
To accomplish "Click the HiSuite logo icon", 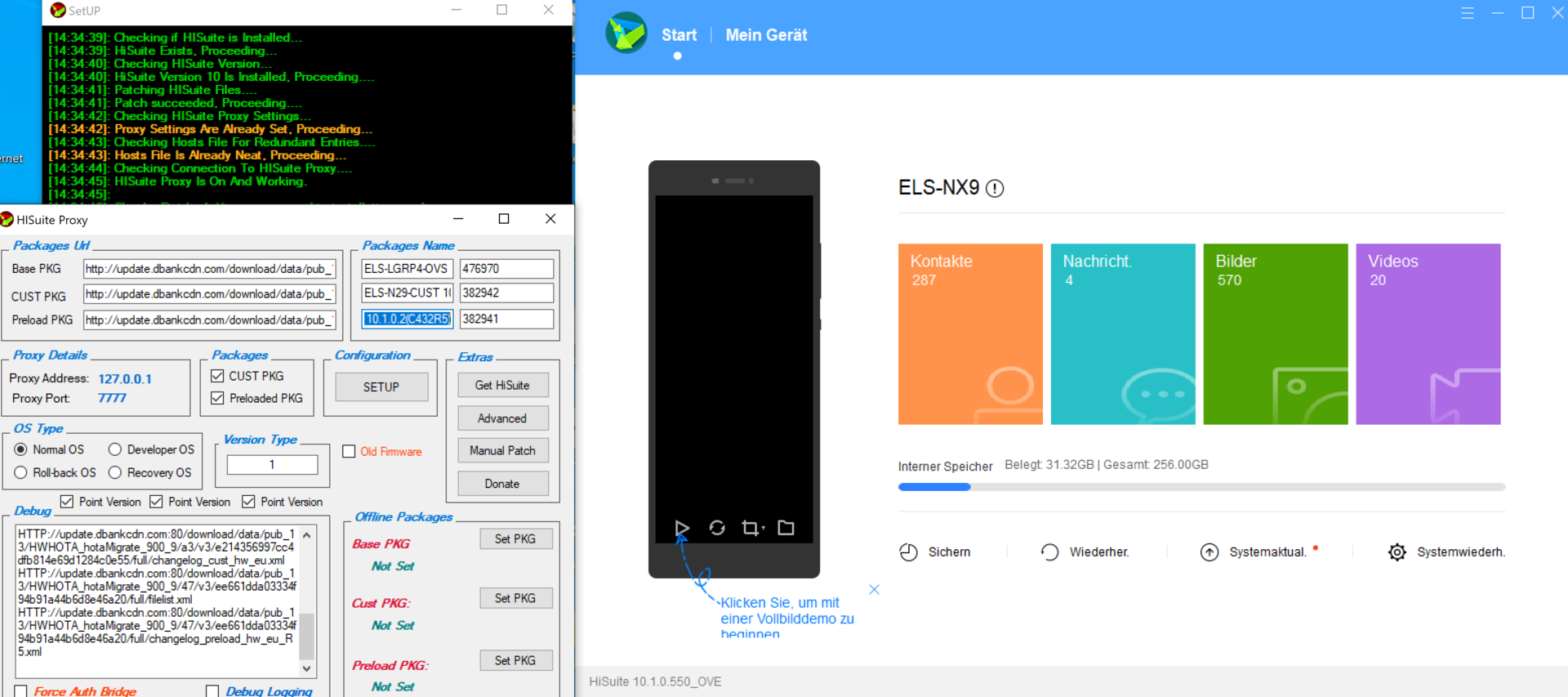I will pos(626,34).
